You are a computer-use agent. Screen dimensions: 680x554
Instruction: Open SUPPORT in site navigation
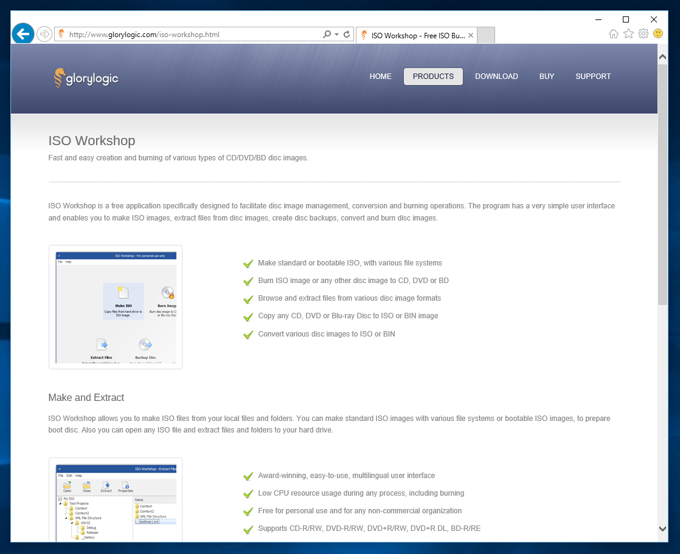pyautogui.click(x=593, y=76)
